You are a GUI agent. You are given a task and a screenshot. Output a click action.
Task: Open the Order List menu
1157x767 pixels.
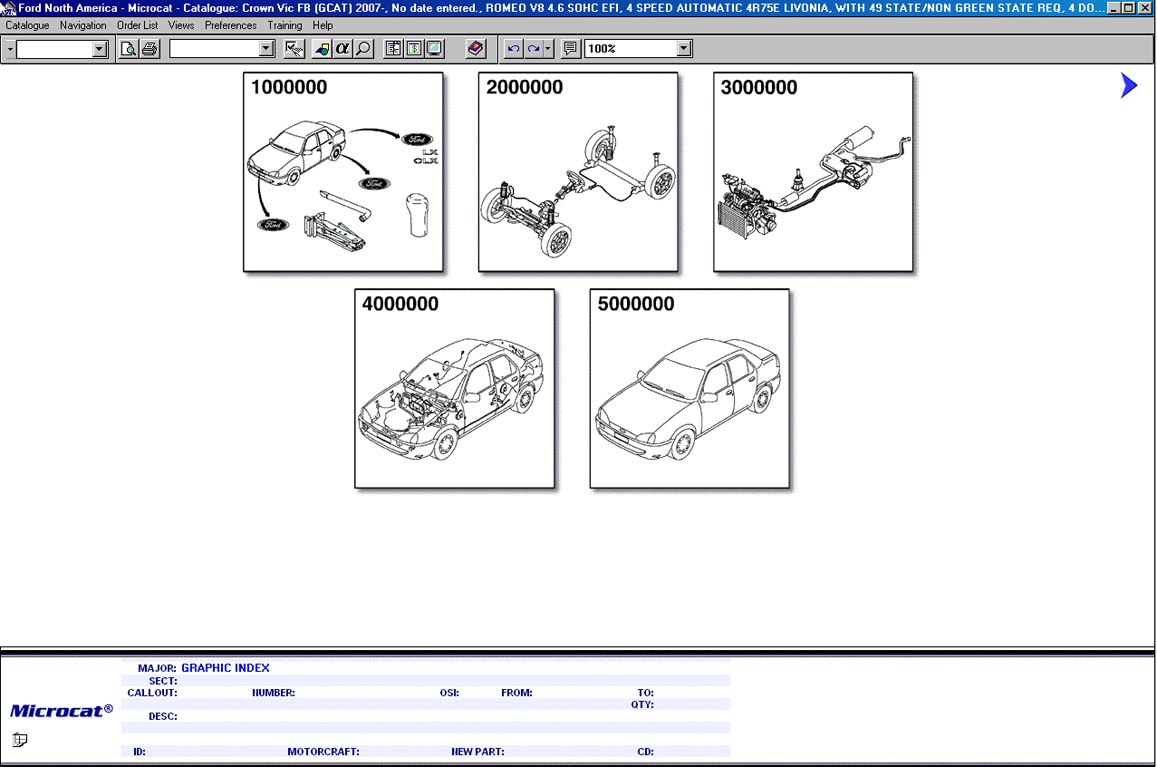(x=137, y=25)
